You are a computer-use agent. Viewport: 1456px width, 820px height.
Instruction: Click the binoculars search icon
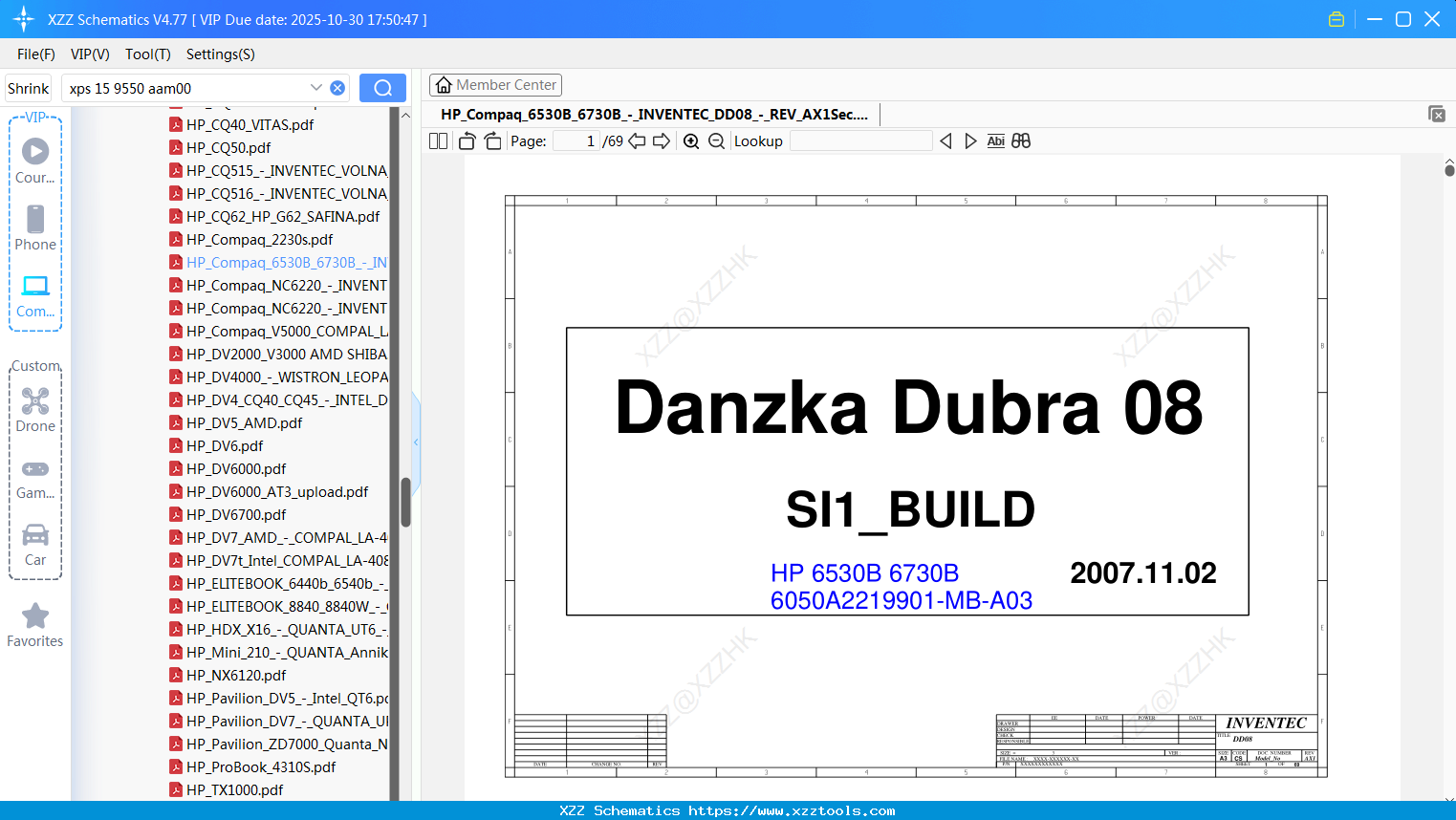(x=1021, y=141)
